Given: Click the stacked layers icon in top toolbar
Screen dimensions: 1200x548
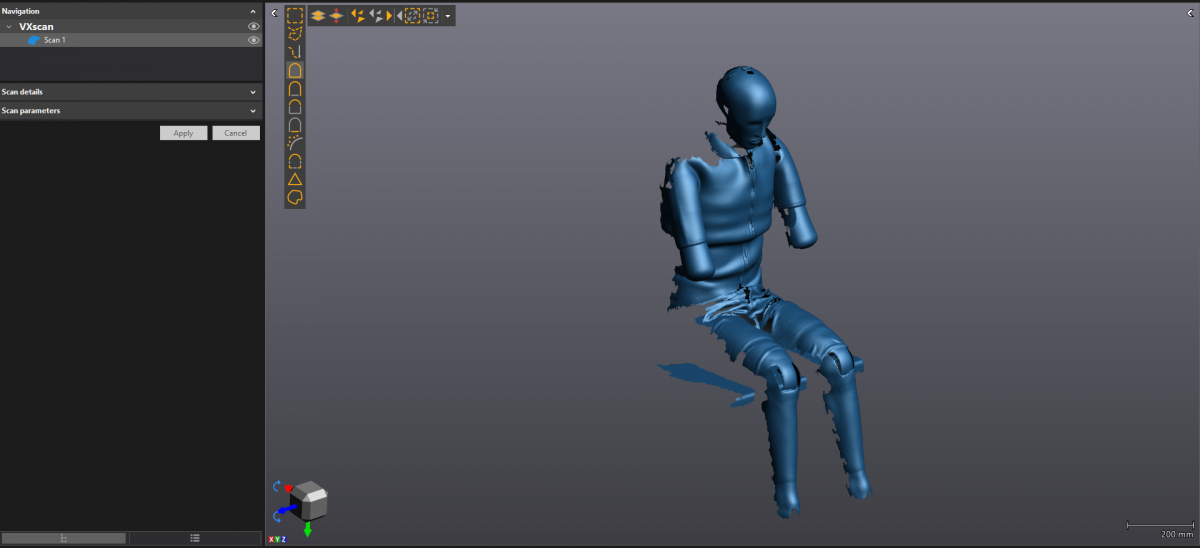Looking at the screenshot, I should tap(317, 15).
